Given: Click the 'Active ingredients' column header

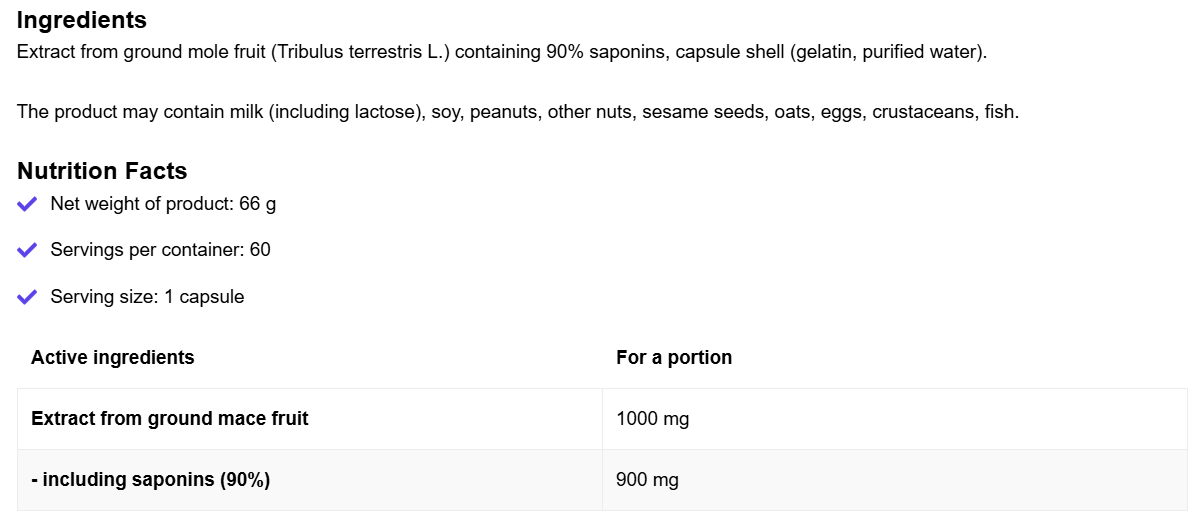Looking at the screenshot, I should click(x=113, y=358).
